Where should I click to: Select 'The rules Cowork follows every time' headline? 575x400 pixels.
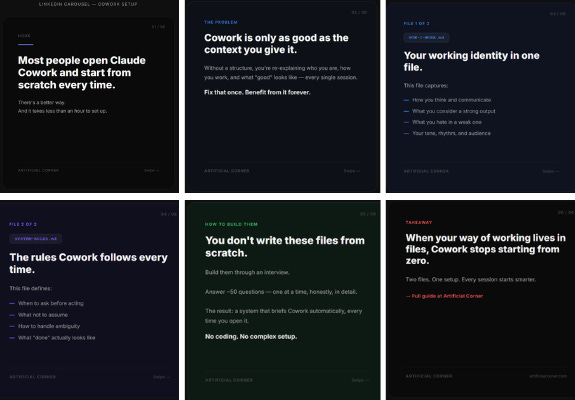click(88, 263)
